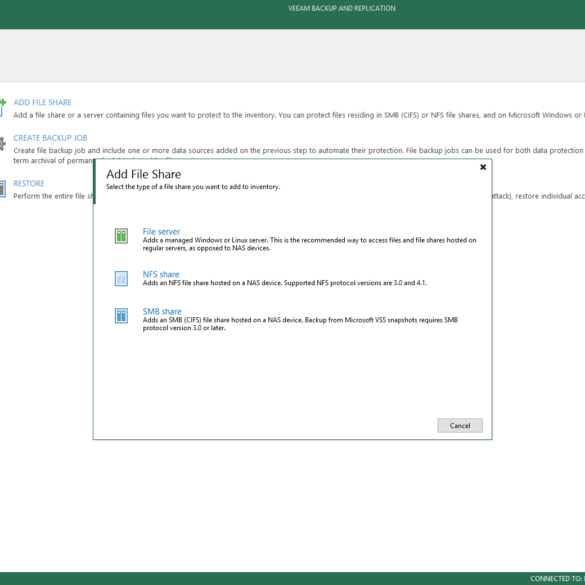Screen dimensions: 585x585
Task: Select the SMB share option
Action: click(x=162, y=312)
